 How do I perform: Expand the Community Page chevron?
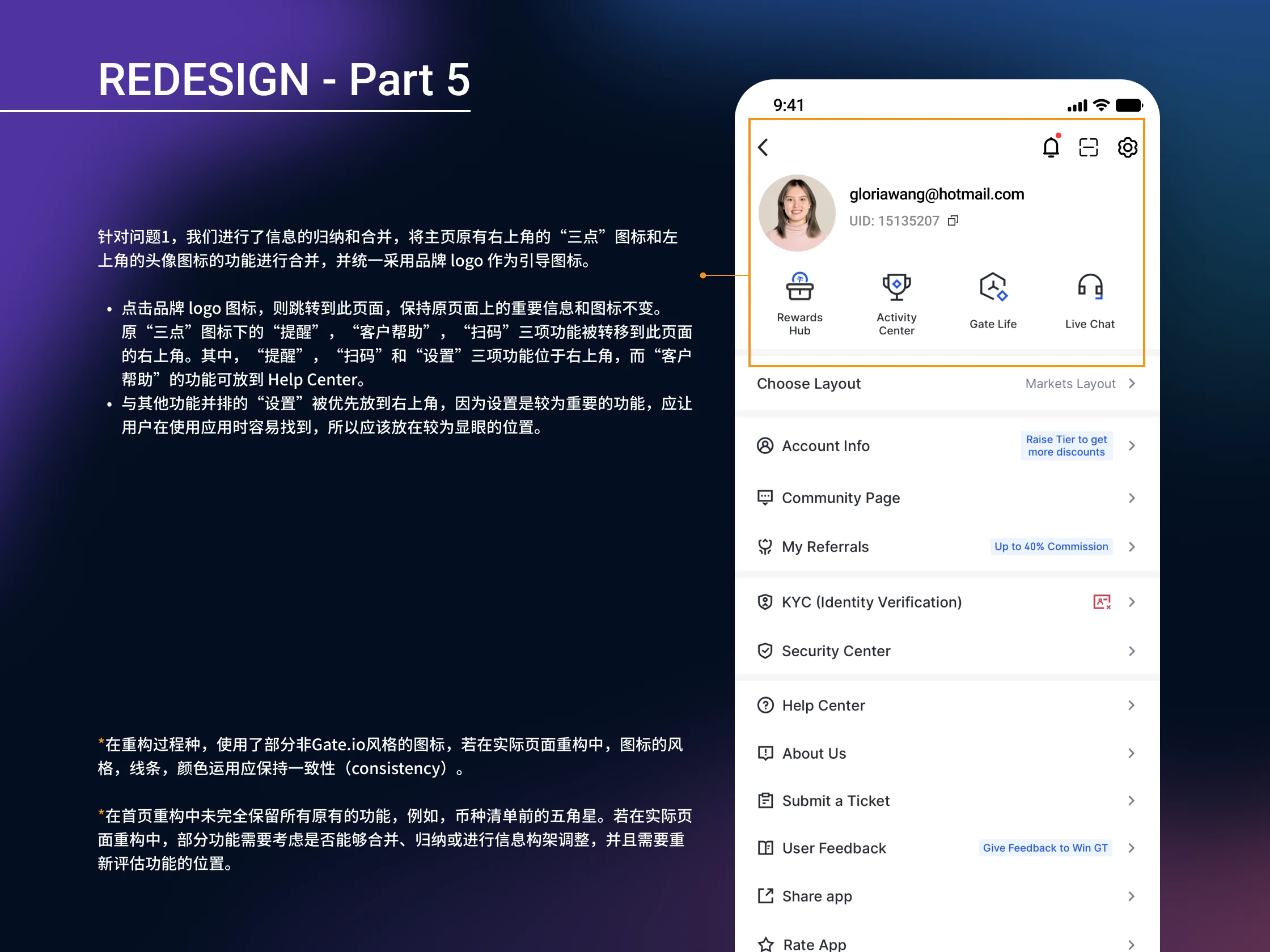click(1132, 498)
